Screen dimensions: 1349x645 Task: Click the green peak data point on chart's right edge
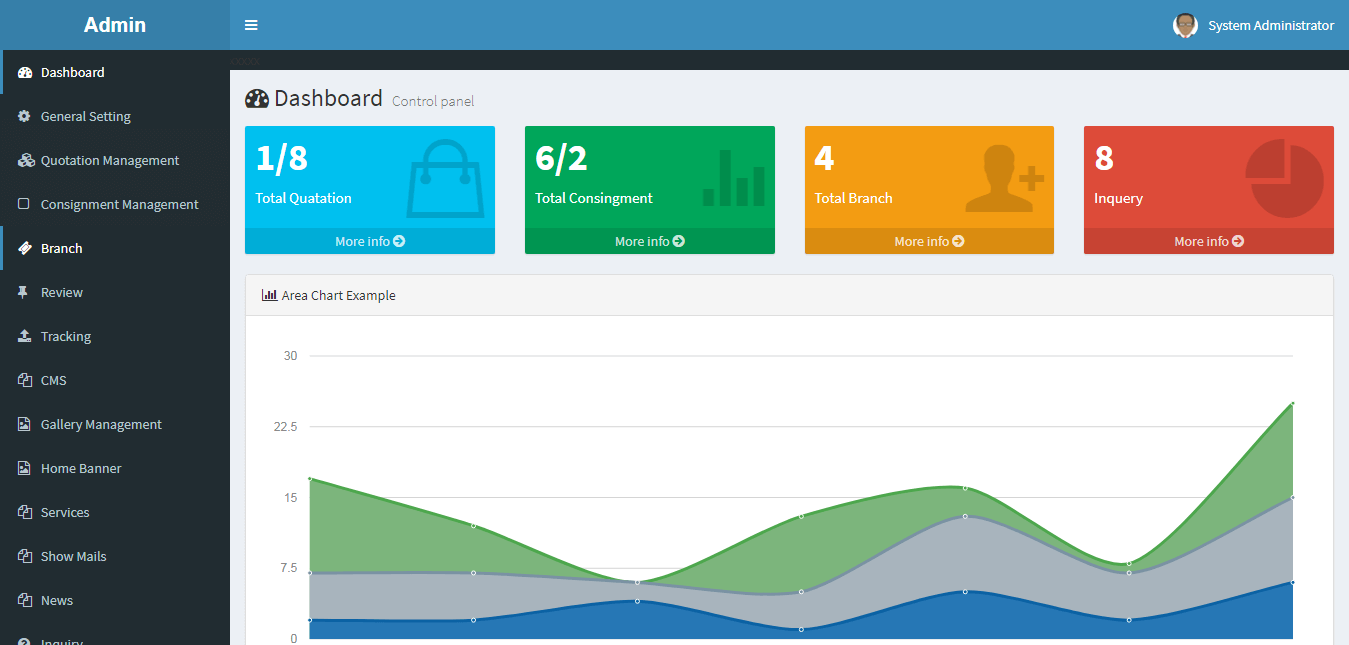[x=1292, y=403]
